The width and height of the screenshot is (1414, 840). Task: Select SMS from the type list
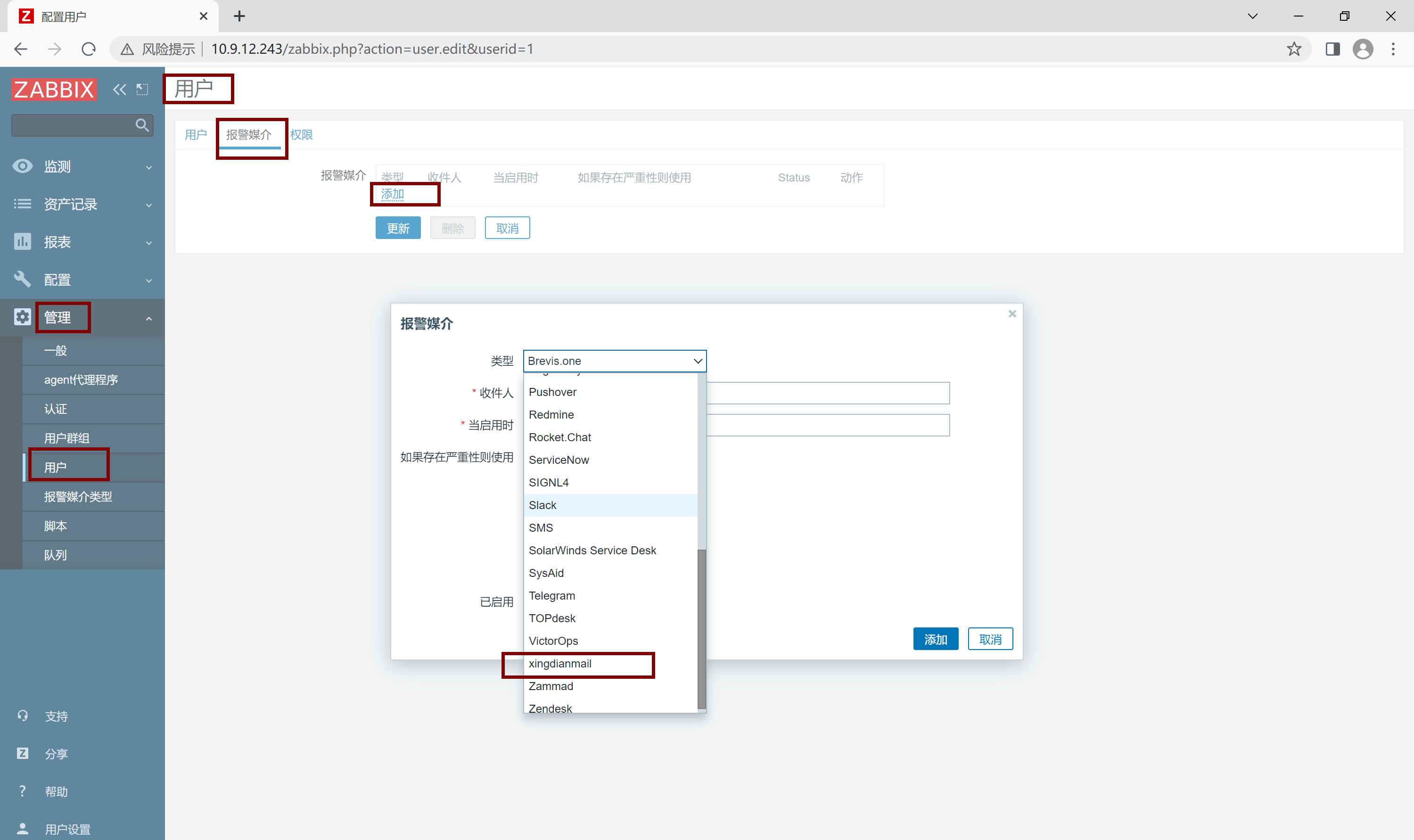click(610, 528)
